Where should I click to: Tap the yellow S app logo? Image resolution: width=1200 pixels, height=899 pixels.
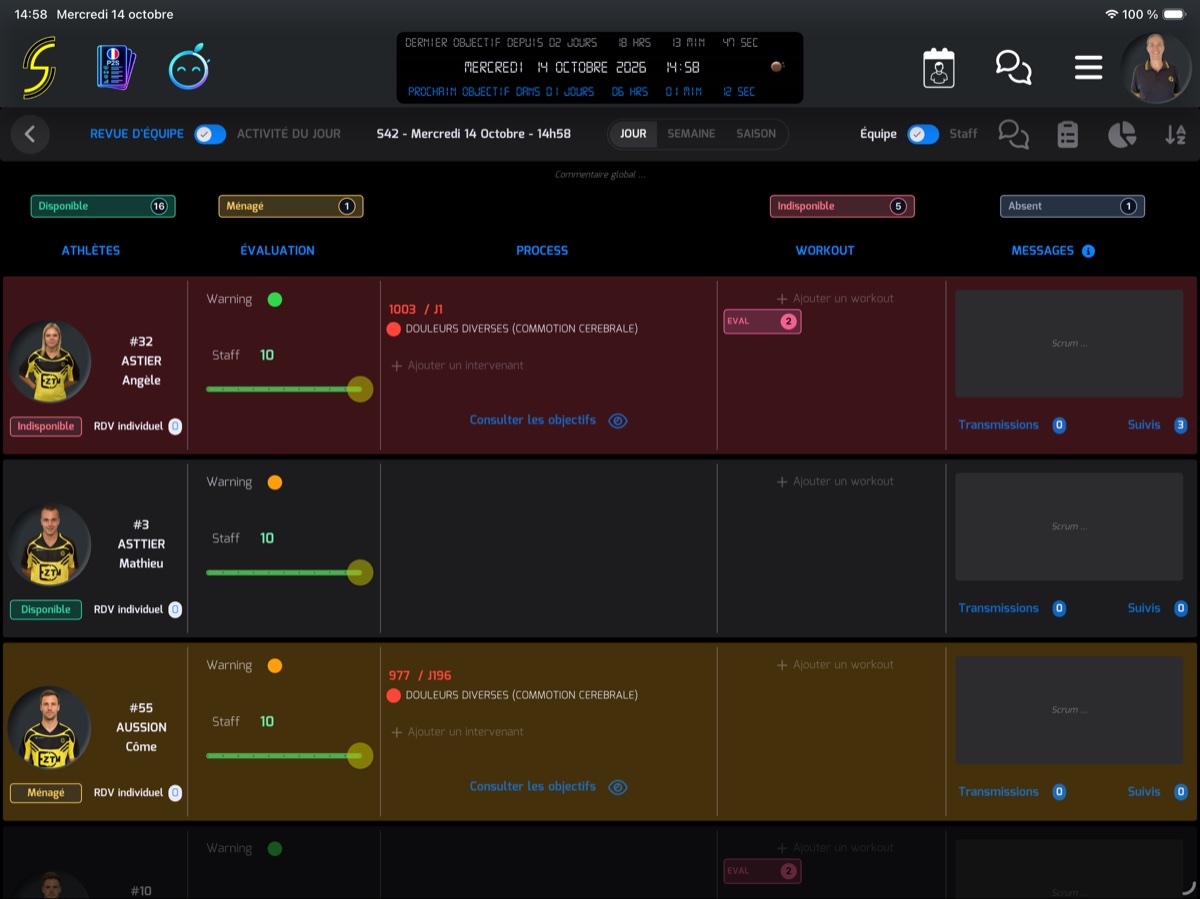40,68
